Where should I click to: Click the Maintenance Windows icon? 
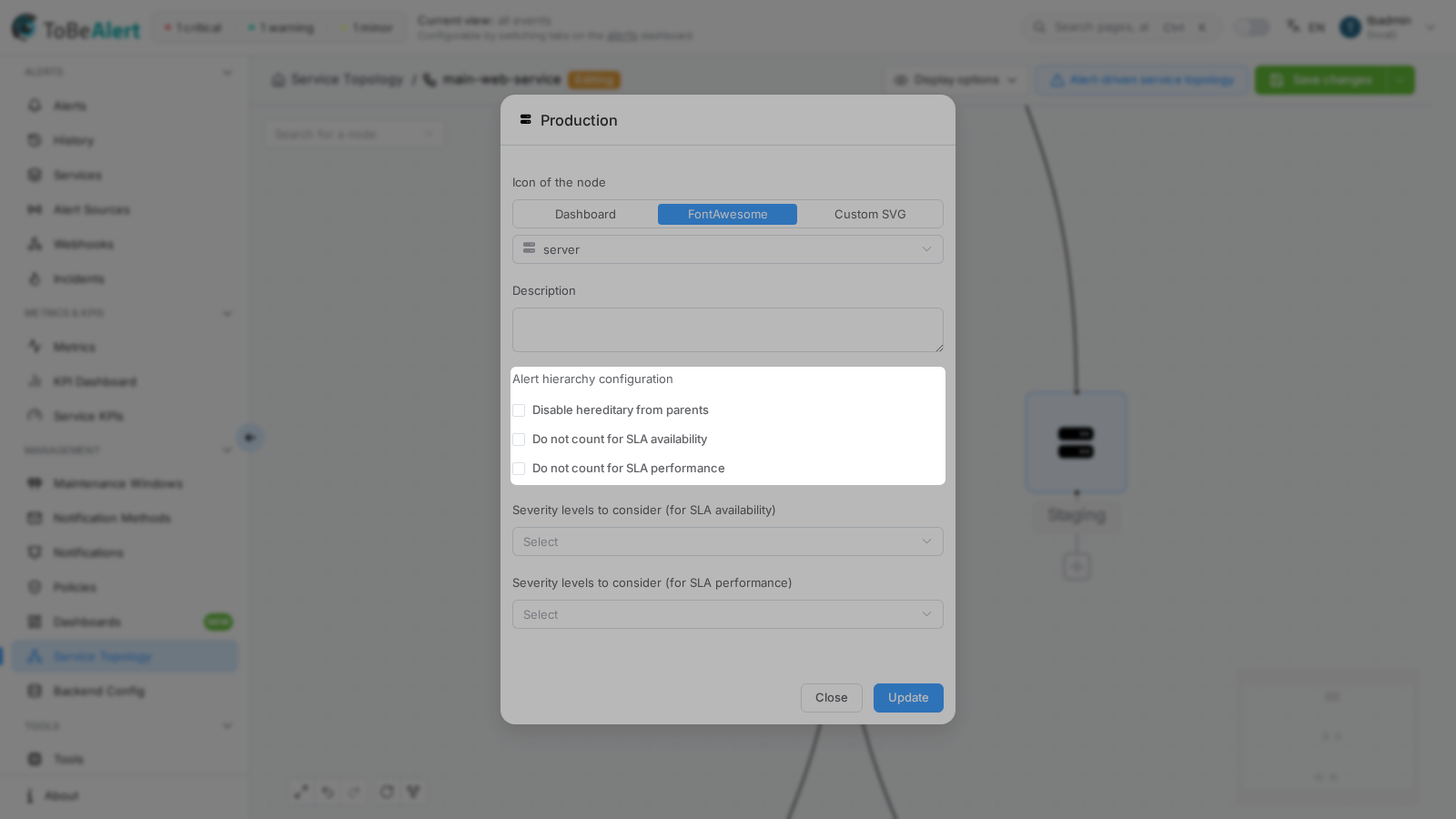click(x=35, y=483)
